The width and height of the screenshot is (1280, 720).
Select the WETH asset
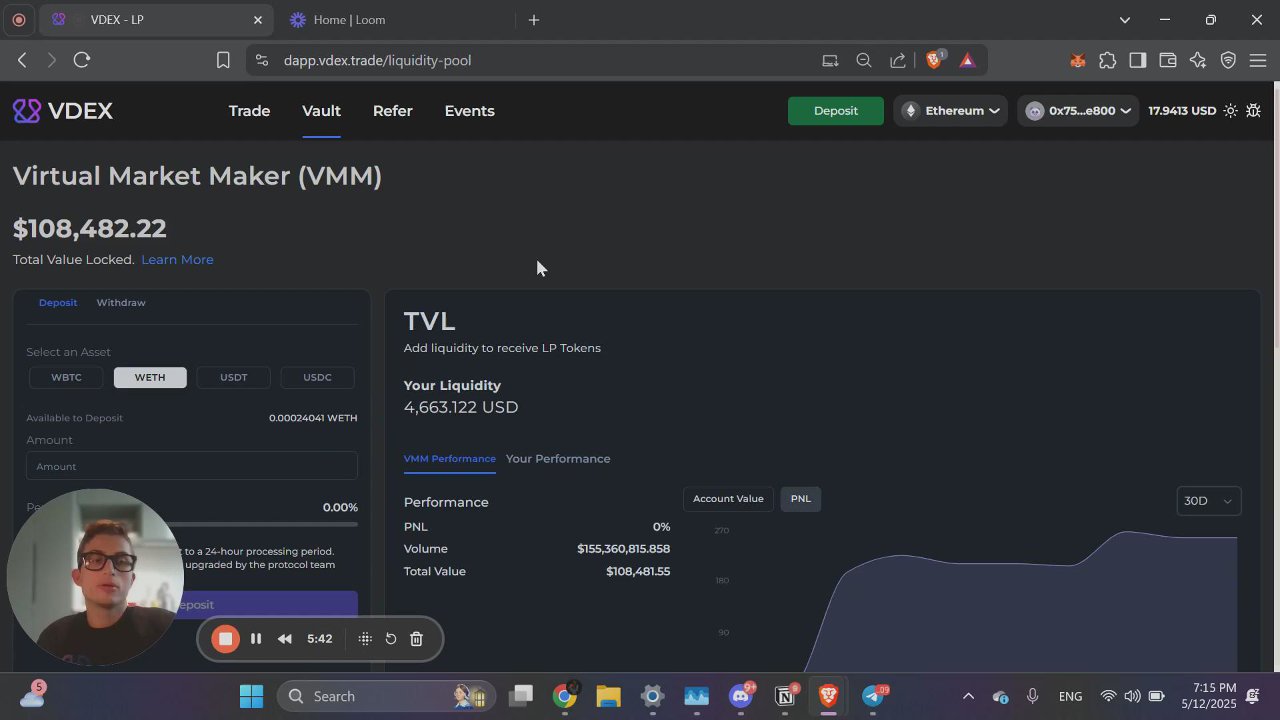pos(150,377)
